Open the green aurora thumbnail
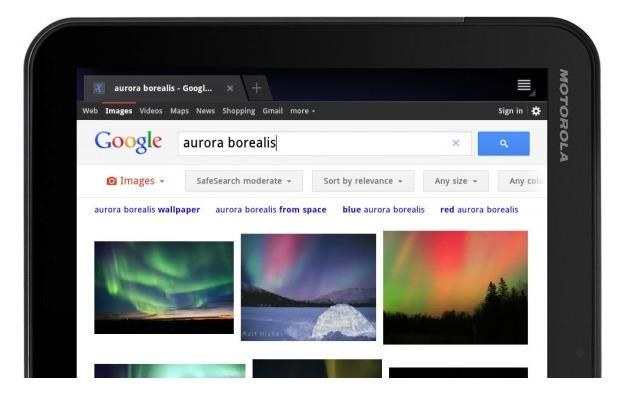 click(x=164, y=287)
